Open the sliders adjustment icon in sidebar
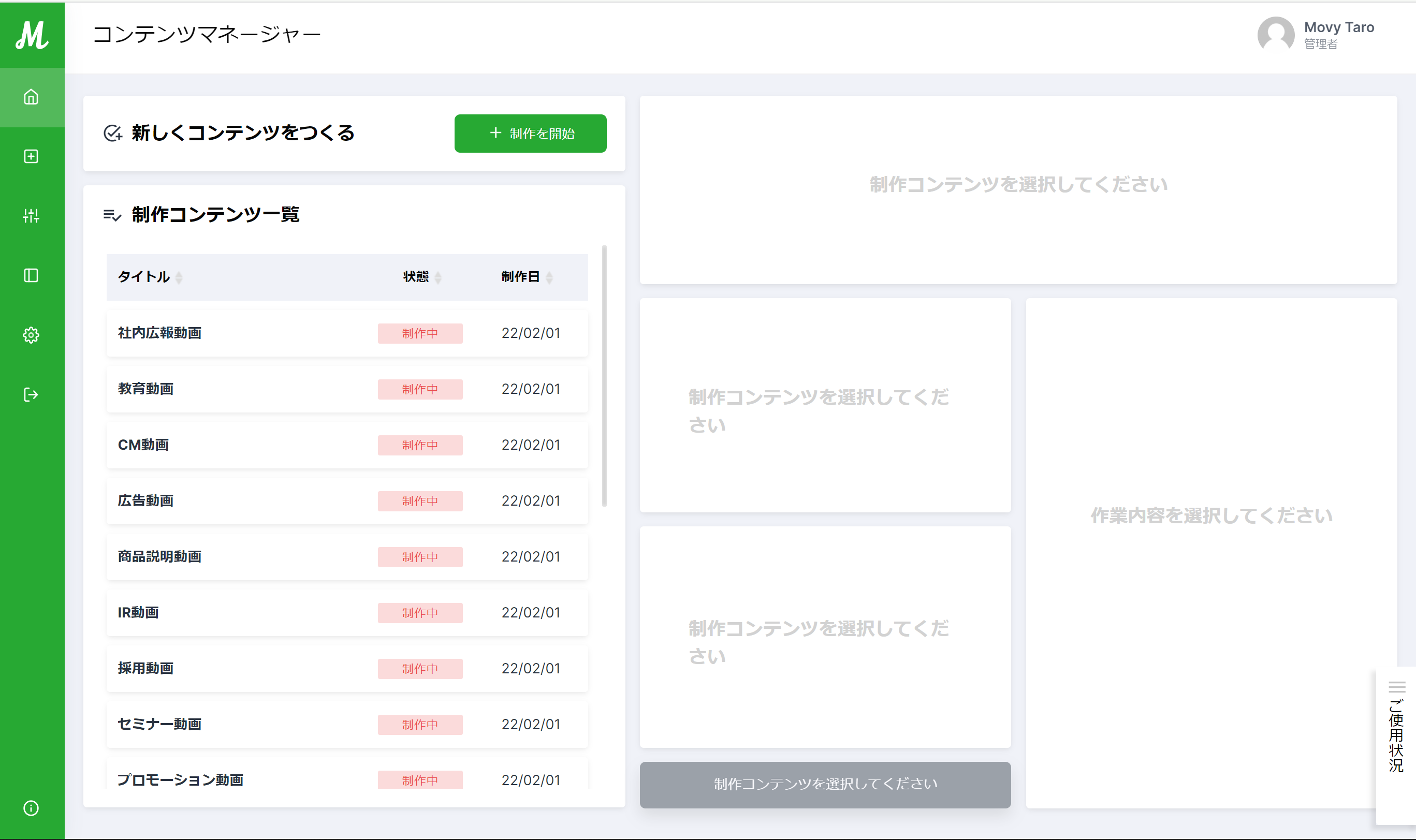1416x840 pixels. click(x=31, y=216)
